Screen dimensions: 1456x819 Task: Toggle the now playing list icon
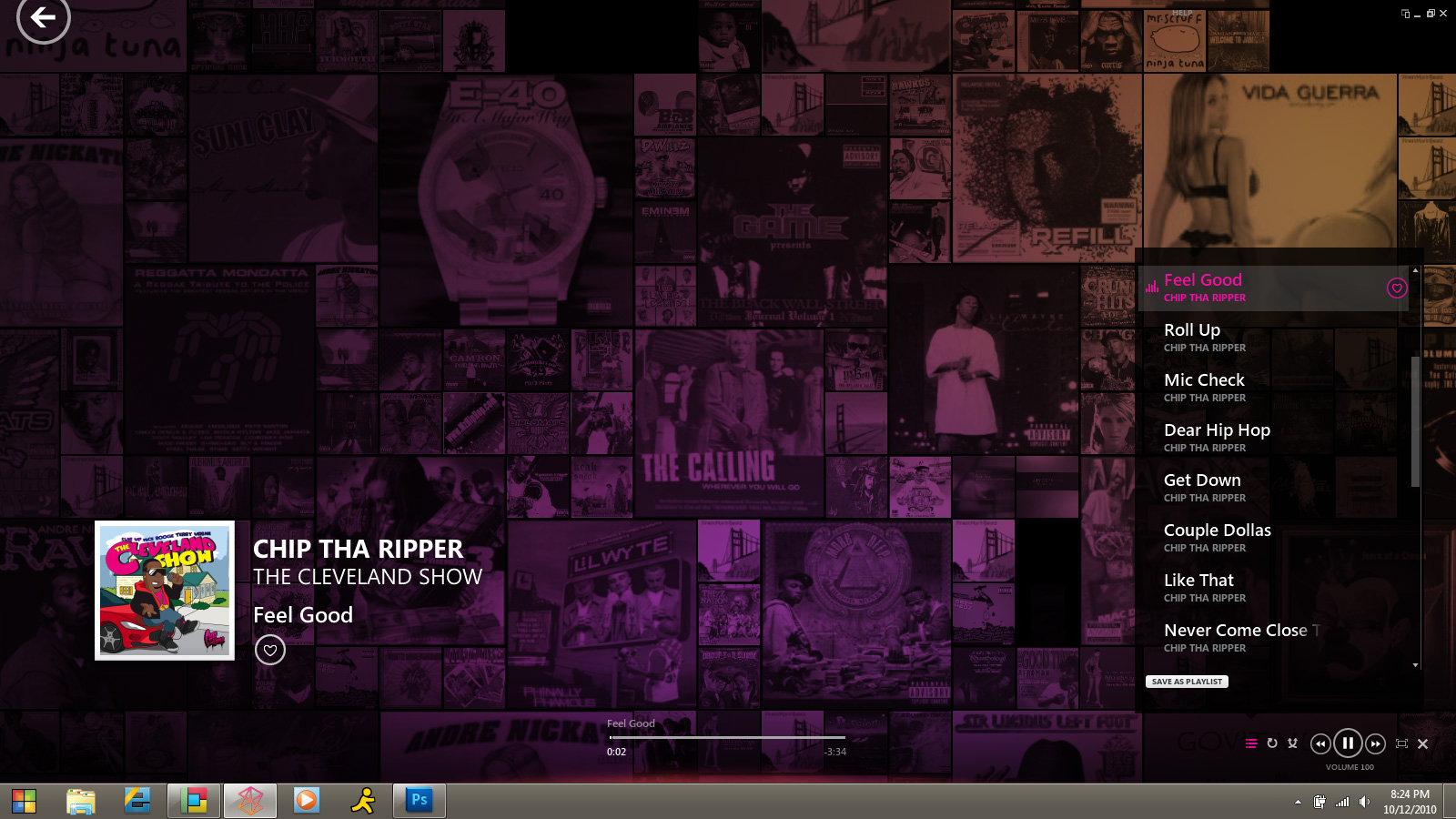point(1251,743)
